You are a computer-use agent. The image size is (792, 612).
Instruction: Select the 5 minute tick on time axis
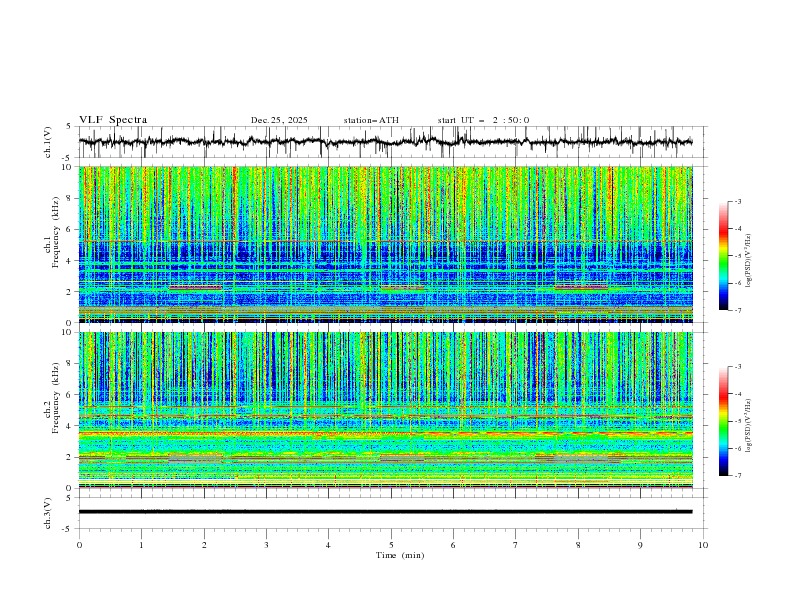click(x=391, y=545)
